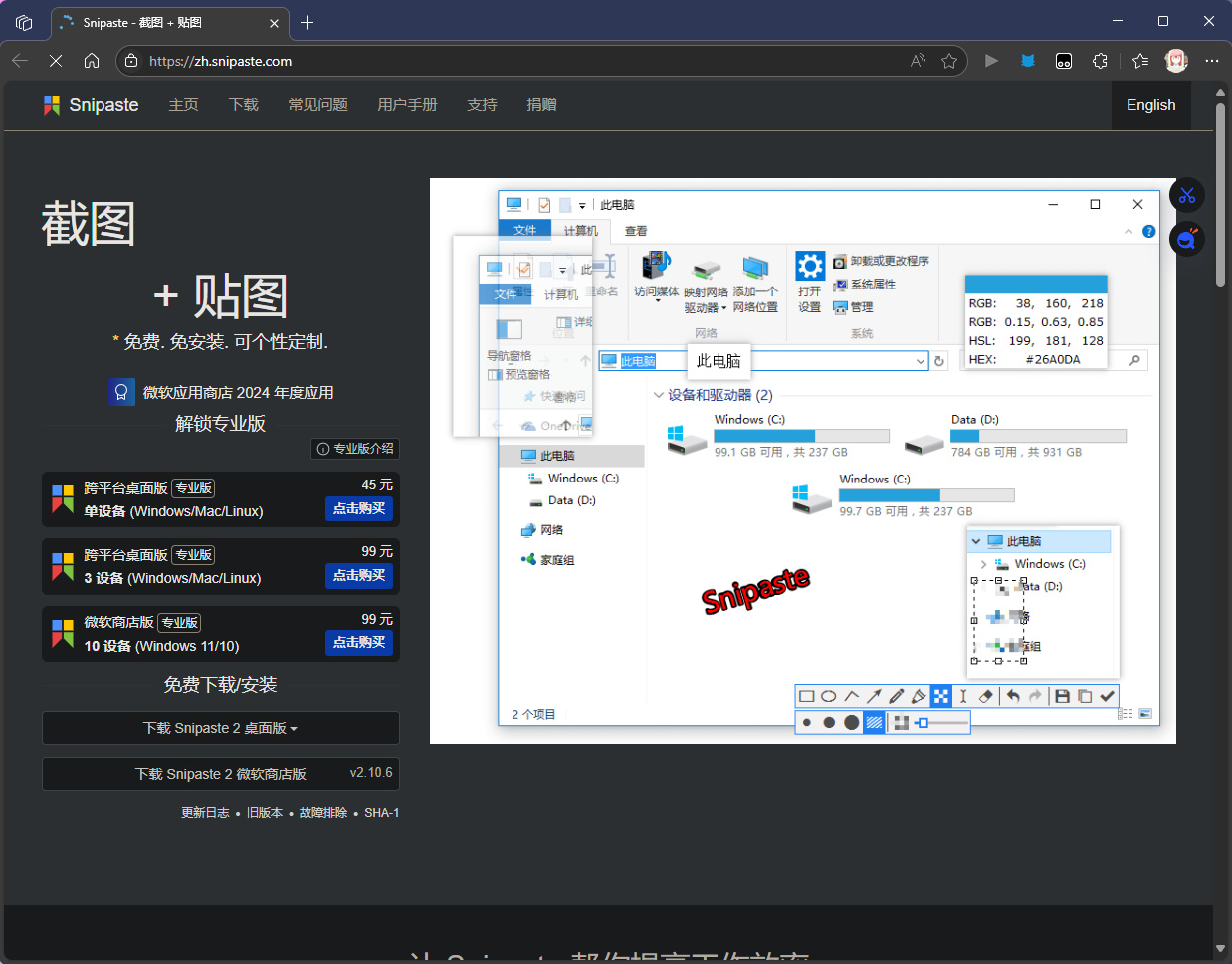Click the 免费下载/安装 heading
This screenshot has width=1232, height=964.
[x=221, y=685]
